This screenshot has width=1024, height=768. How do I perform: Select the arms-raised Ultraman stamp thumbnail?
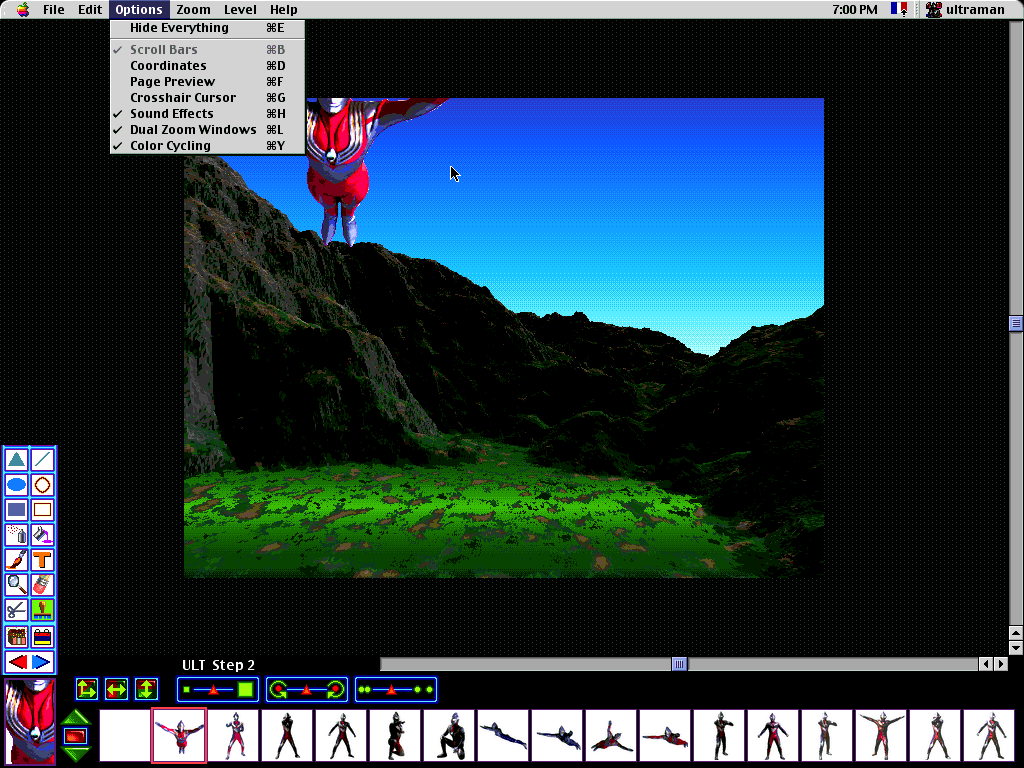click(x=881, y=735)
